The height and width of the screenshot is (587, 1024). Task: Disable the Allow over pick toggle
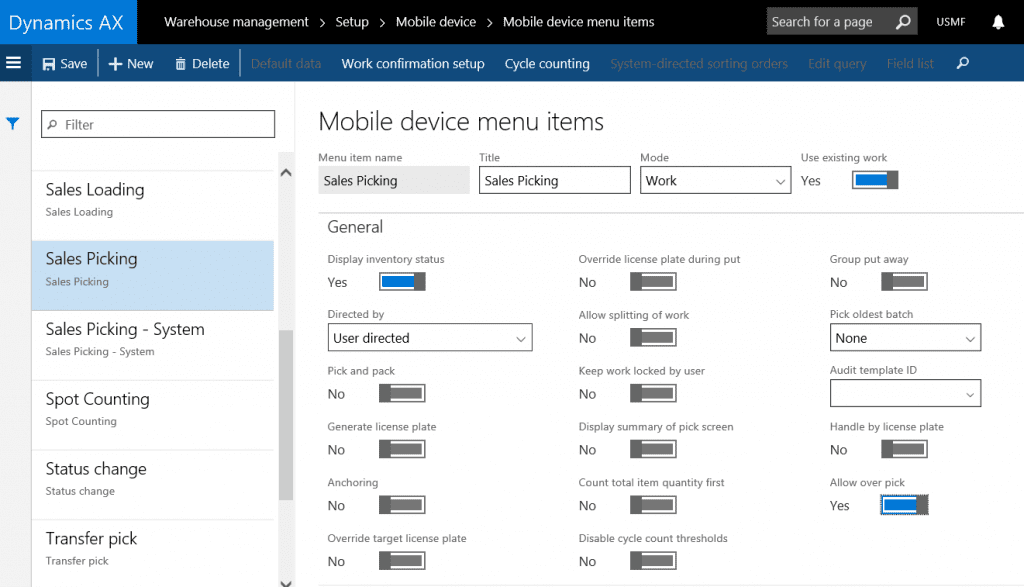[905, 506]
